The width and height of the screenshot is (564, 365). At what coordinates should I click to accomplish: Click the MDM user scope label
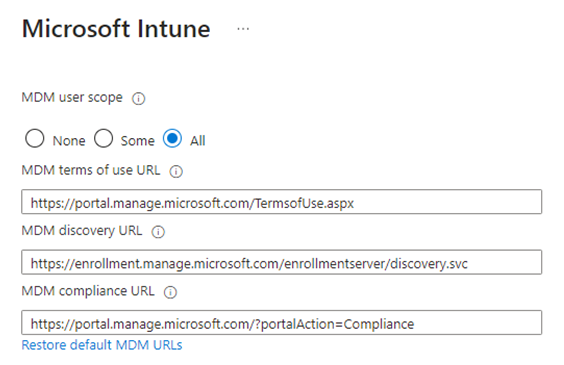tap(72, 97)
